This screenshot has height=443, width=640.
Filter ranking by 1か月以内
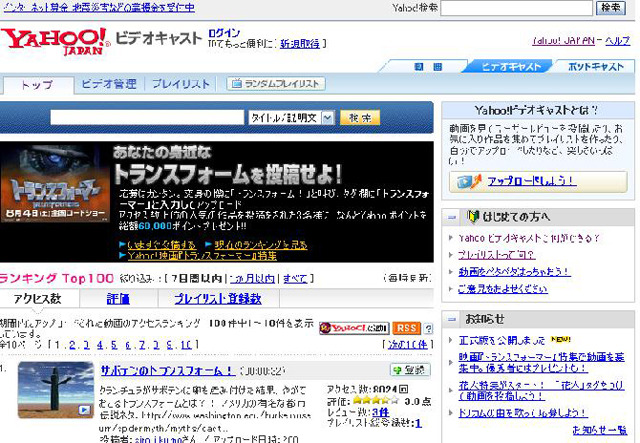[252, 278]
